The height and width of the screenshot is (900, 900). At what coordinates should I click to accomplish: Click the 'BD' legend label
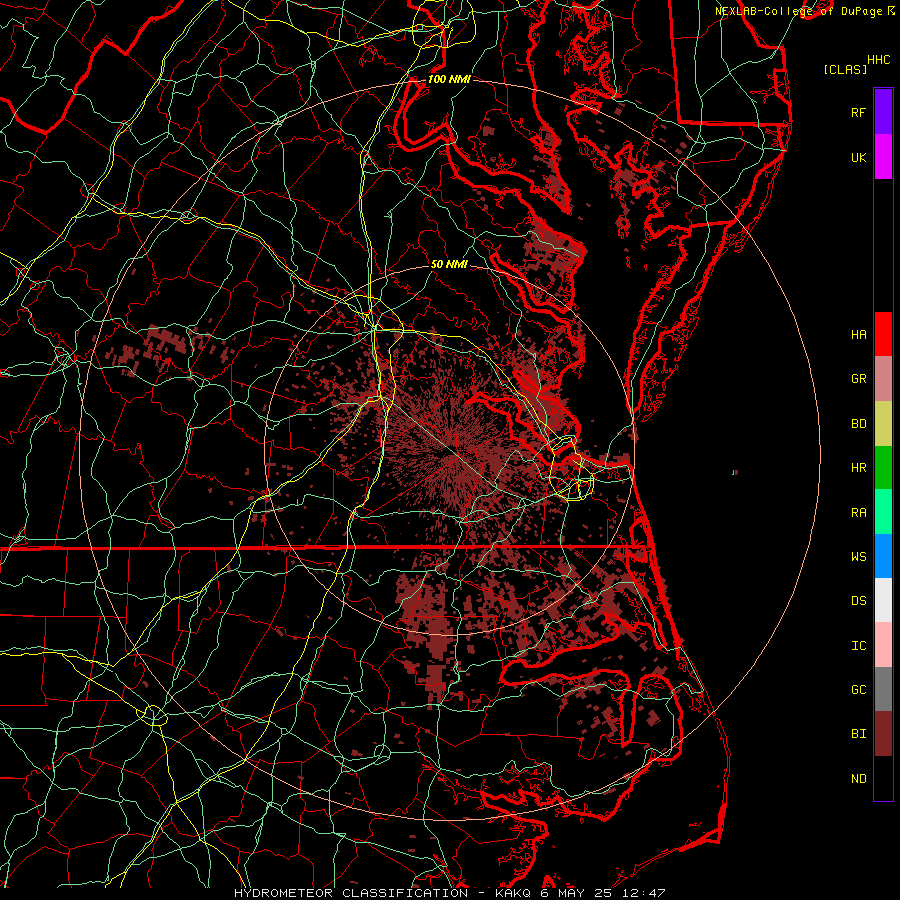(858, 424)
